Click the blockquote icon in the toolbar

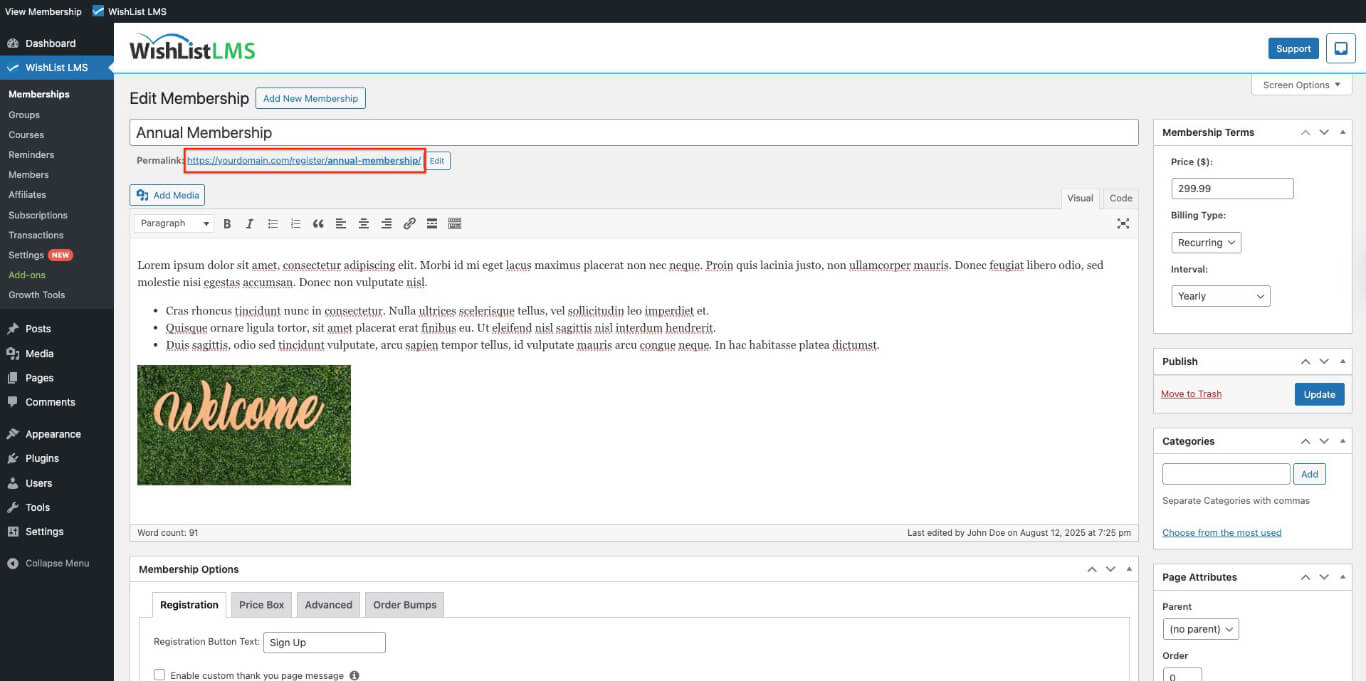318,223
